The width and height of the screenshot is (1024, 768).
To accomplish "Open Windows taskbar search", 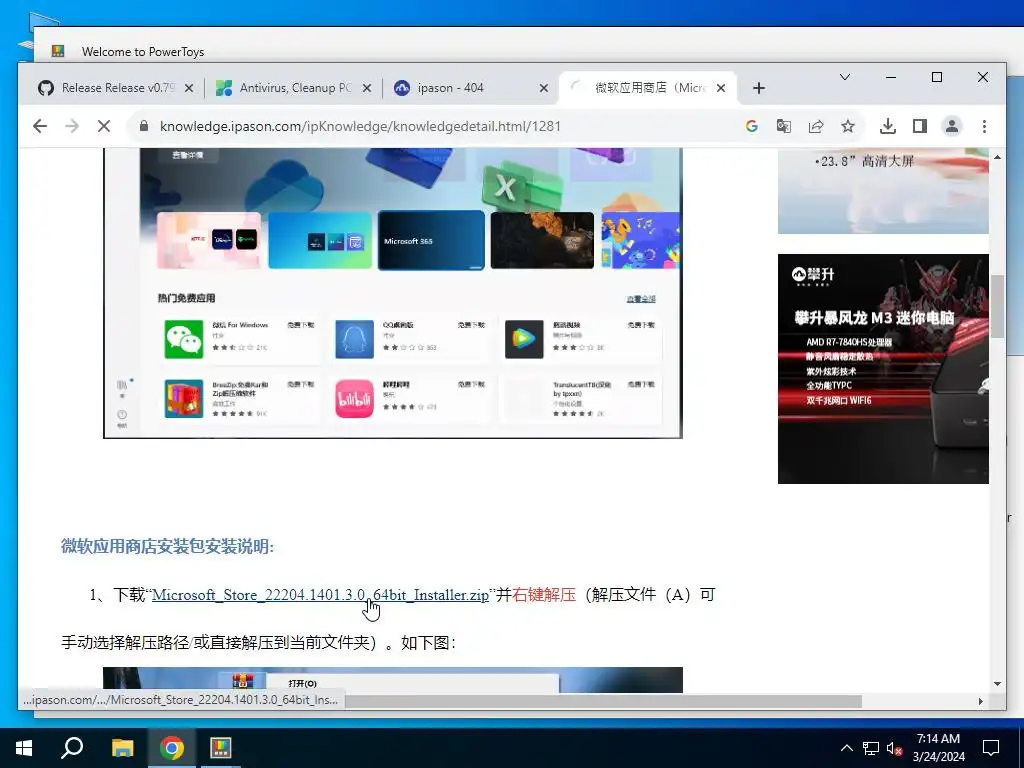I will tap(72, 748).
